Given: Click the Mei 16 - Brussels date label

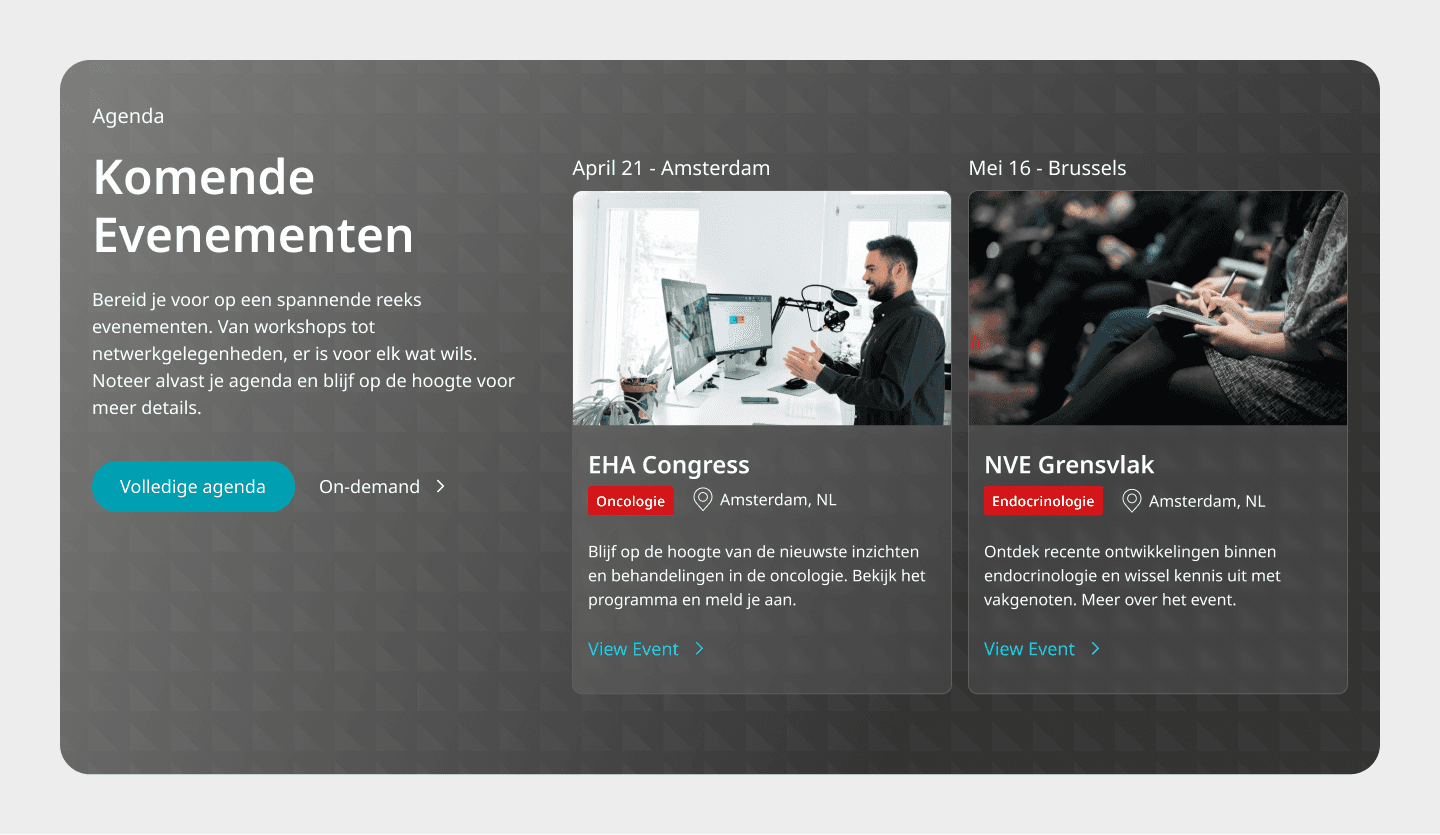Looking at the screenshot, I should pos(1047,168).
